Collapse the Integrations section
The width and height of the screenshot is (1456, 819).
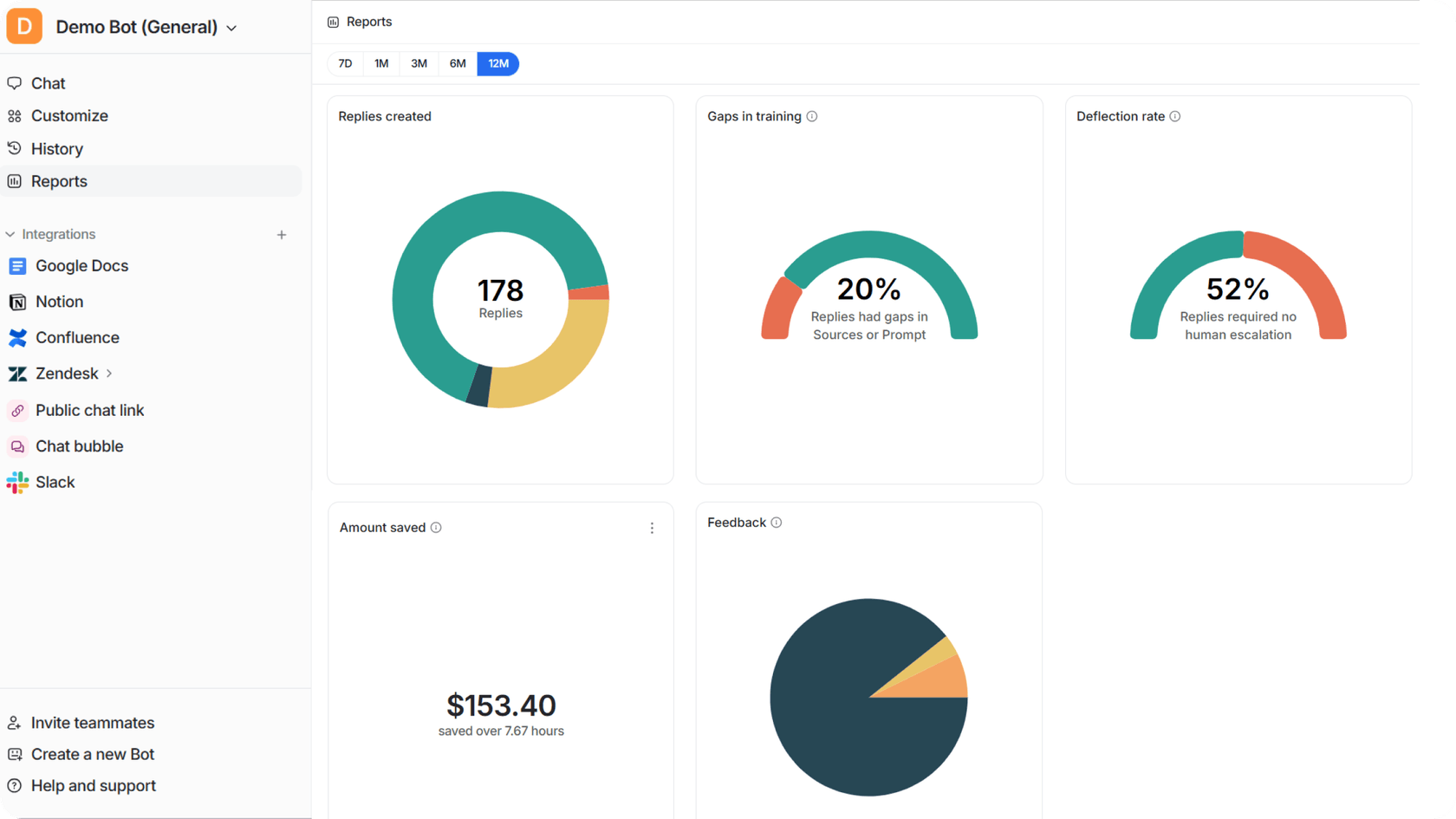tap(10, 234)
